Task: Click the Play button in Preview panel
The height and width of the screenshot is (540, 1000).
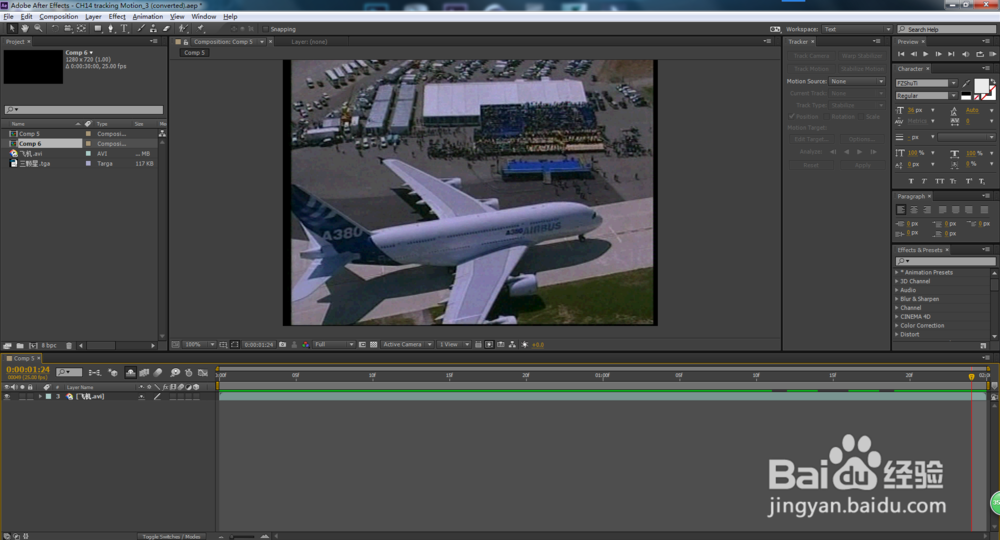Action: (925, 54)
